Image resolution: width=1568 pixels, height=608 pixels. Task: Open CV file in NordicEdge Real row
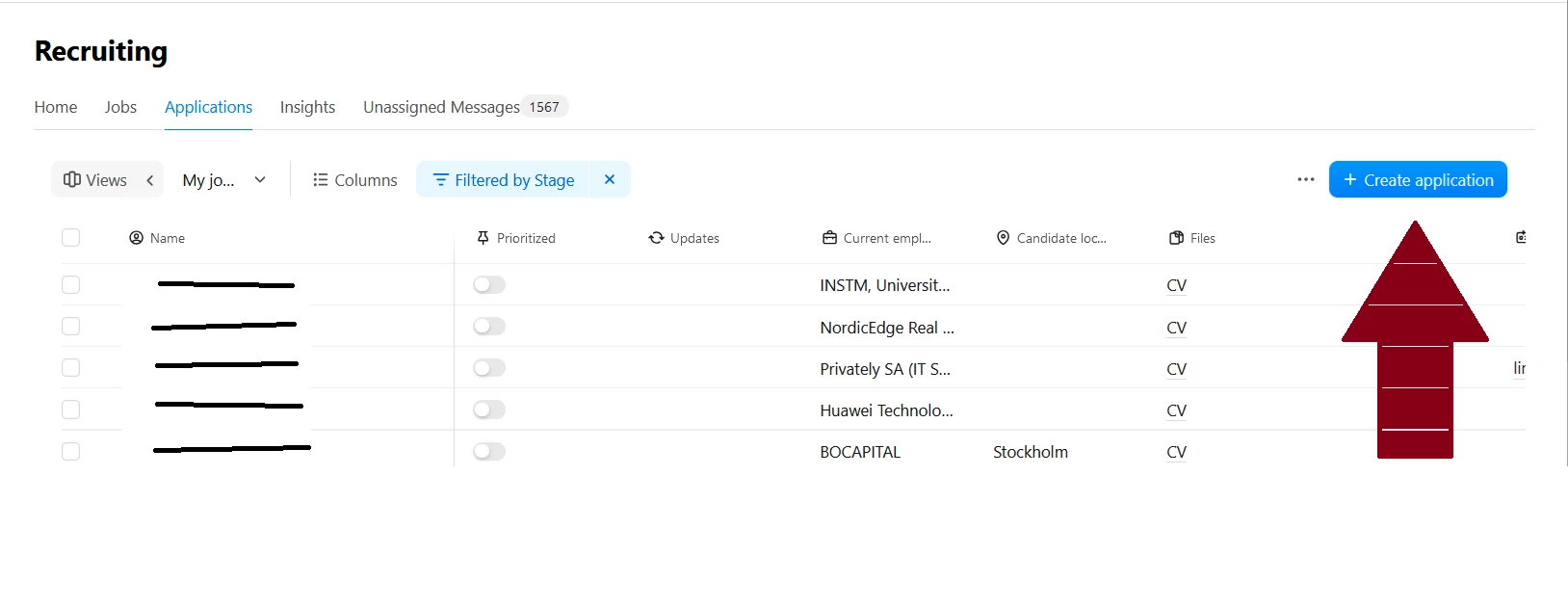1176,328
